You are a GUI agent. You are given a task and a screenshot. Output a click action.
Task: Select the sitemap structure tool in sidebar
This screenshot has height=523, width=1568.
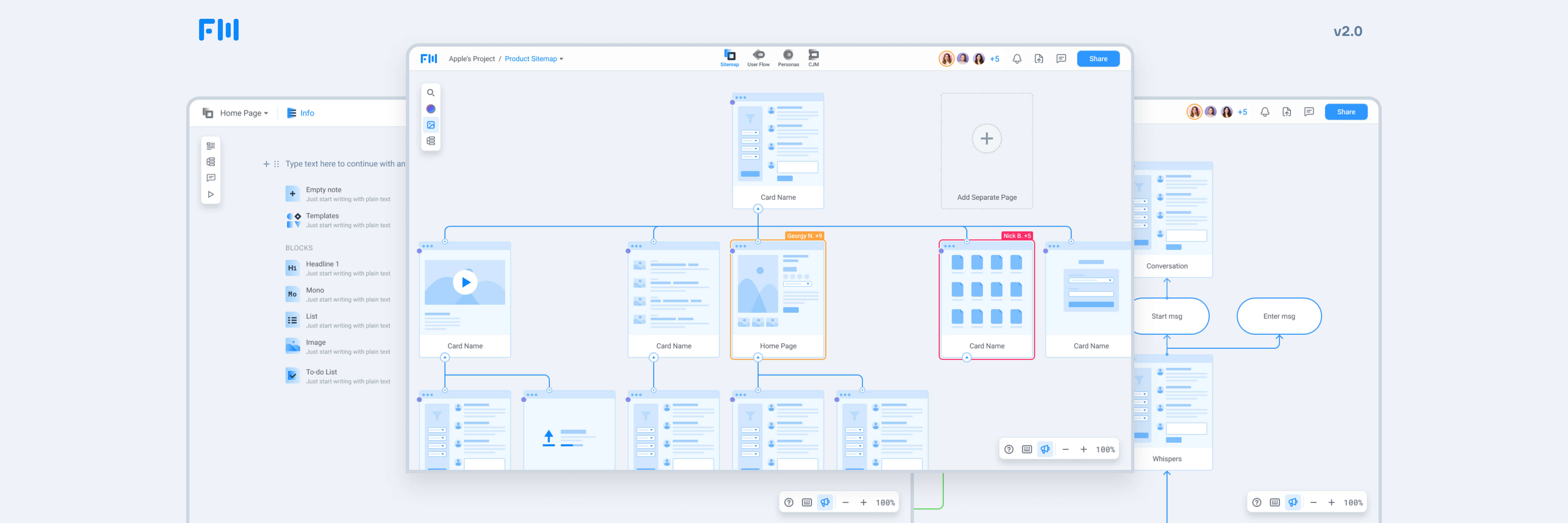431,141
